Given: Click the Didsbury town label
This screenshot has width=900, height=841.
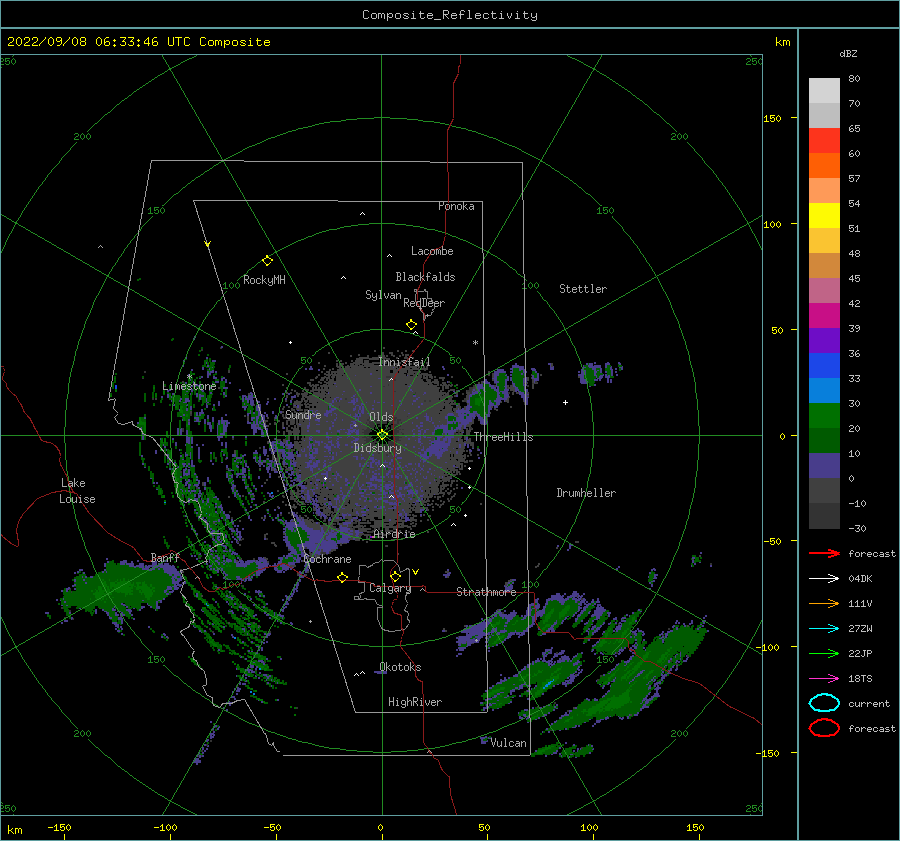Looking at the screenshot, I should click(377, 448).
